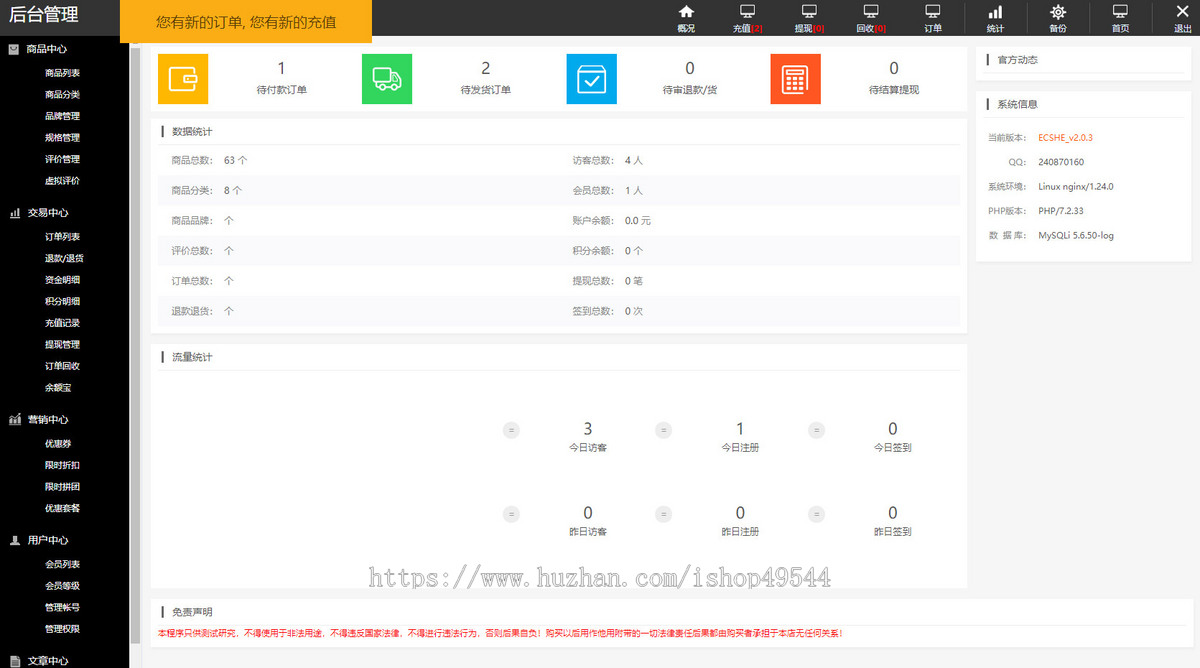
Task: Select 优惠券 in the sidebar menu
Action: (x=58, y=444)
